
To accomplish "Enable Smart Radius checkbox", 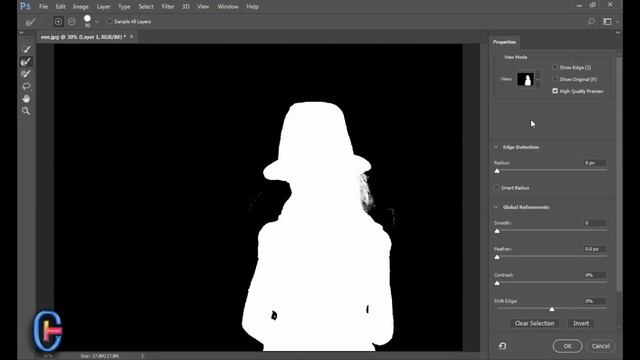I will (x=497, y=188).
